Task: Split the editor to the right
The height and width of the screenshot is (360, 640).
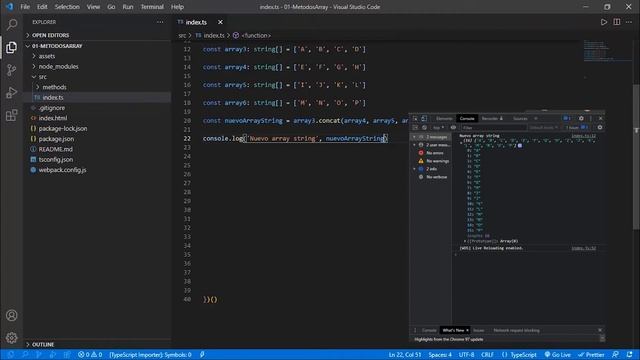Action: click(x=617, y=22)
